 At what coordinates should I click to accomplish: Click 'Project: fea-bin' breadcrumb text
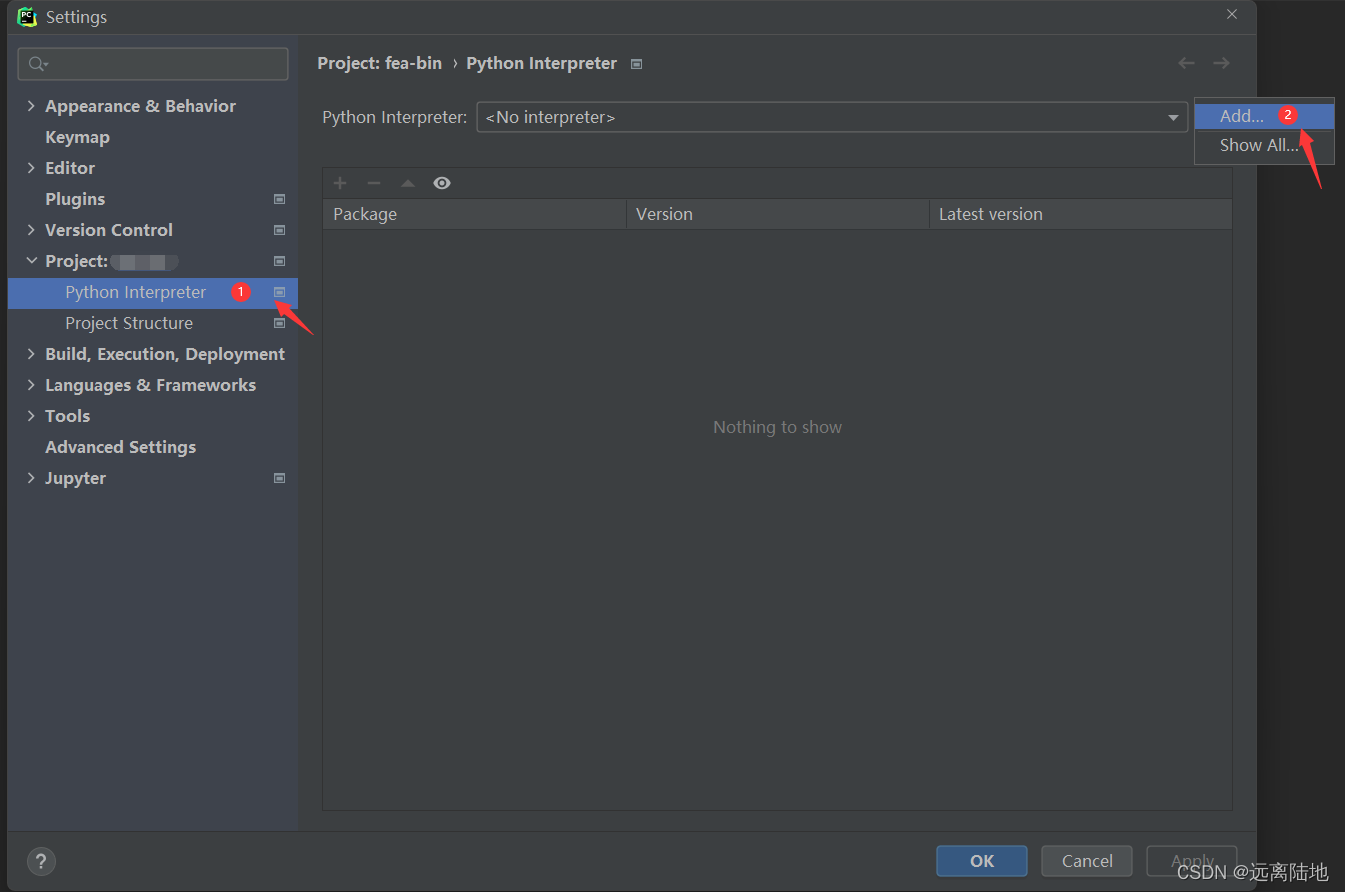pos(379,63)
